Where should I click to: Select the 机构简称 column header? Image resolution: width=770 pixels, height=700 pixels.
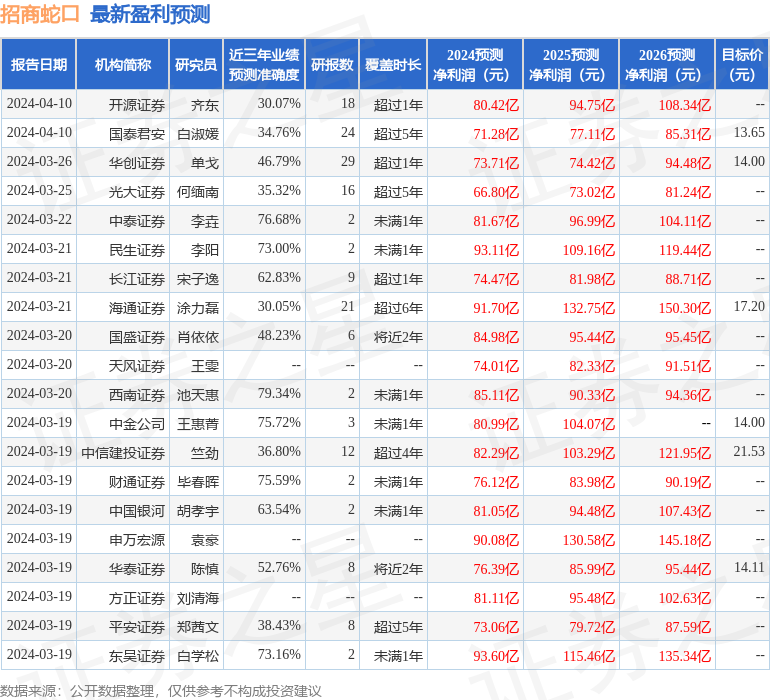(123, 64)
